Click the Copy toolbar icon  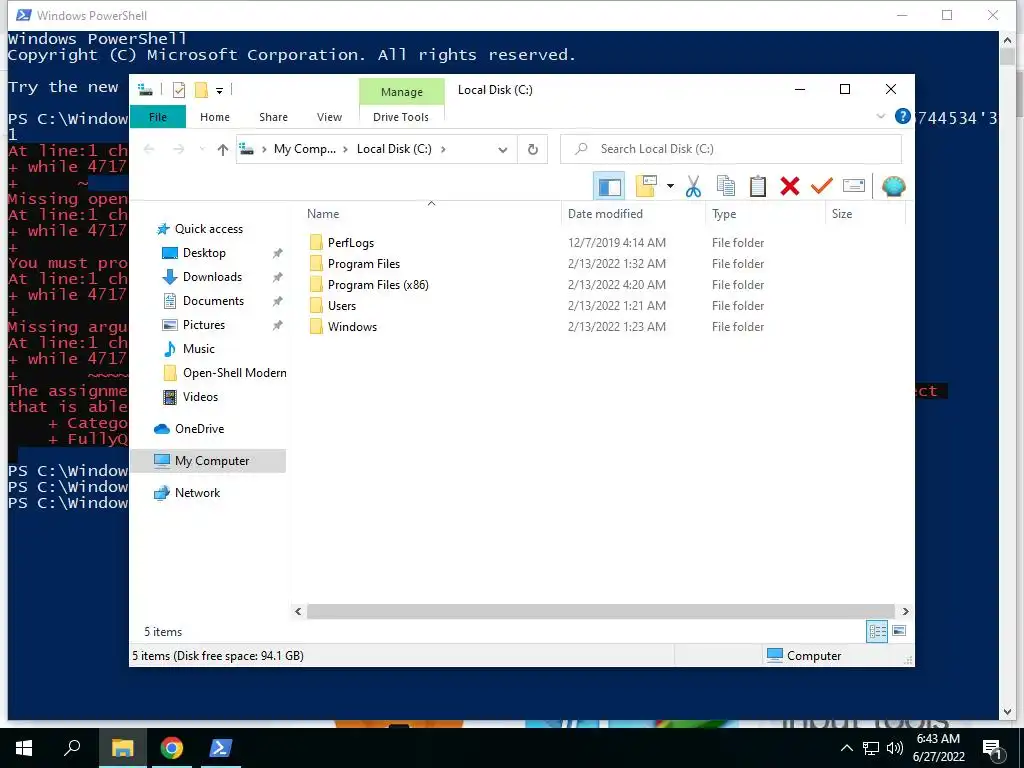tap(726, 187)
